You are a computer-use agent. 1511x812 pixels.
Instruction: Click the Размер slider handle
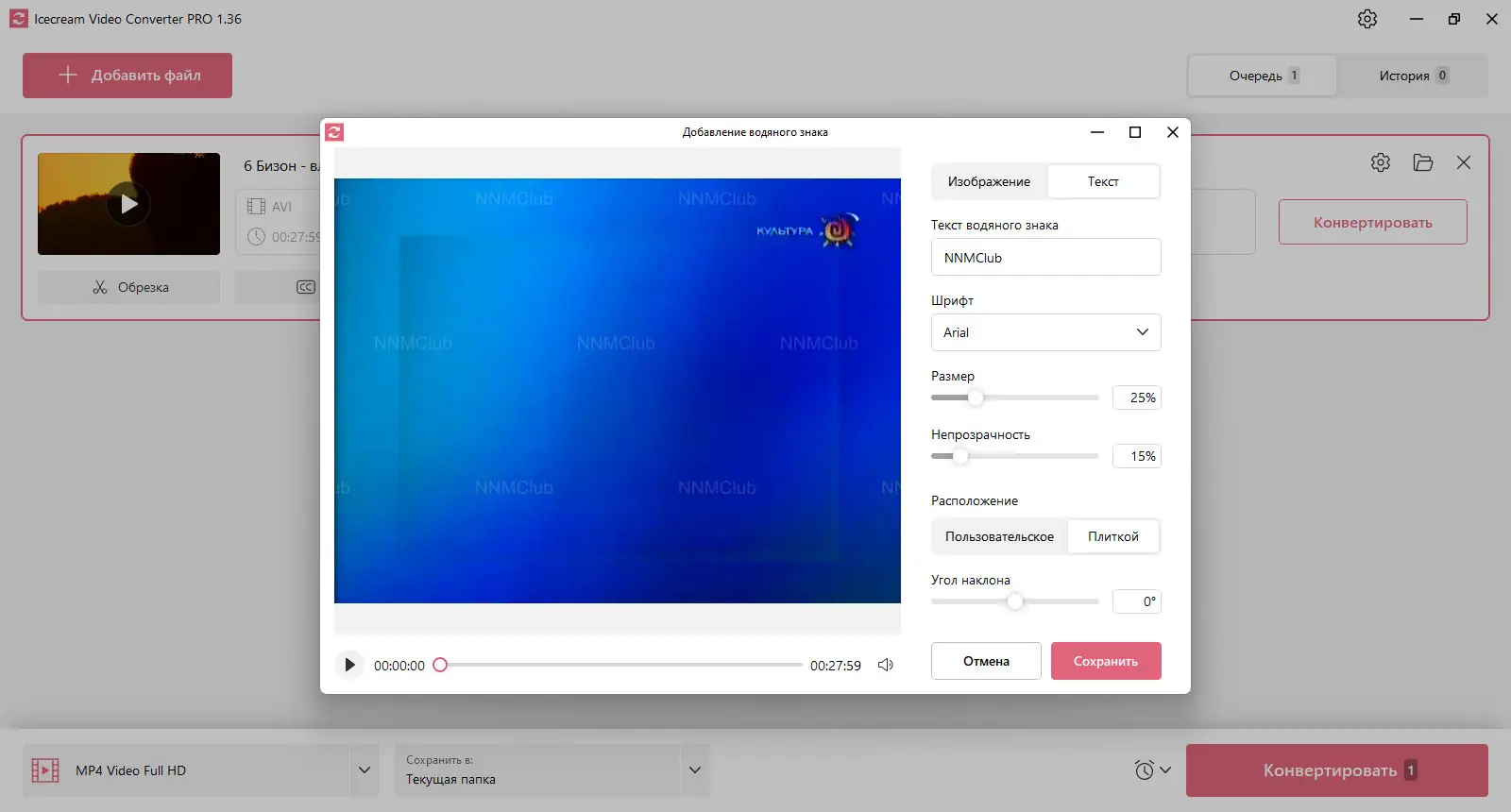[976, 398]
